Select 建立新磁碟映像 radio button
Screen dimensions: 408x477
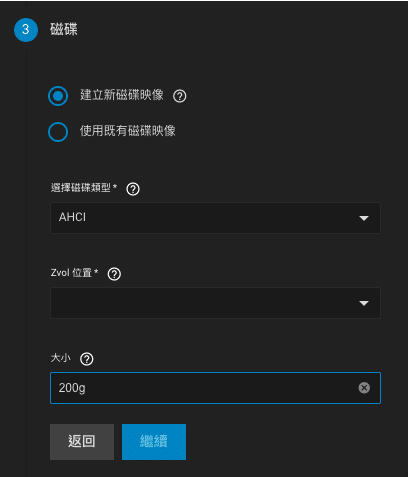click(x=58, y=96)
